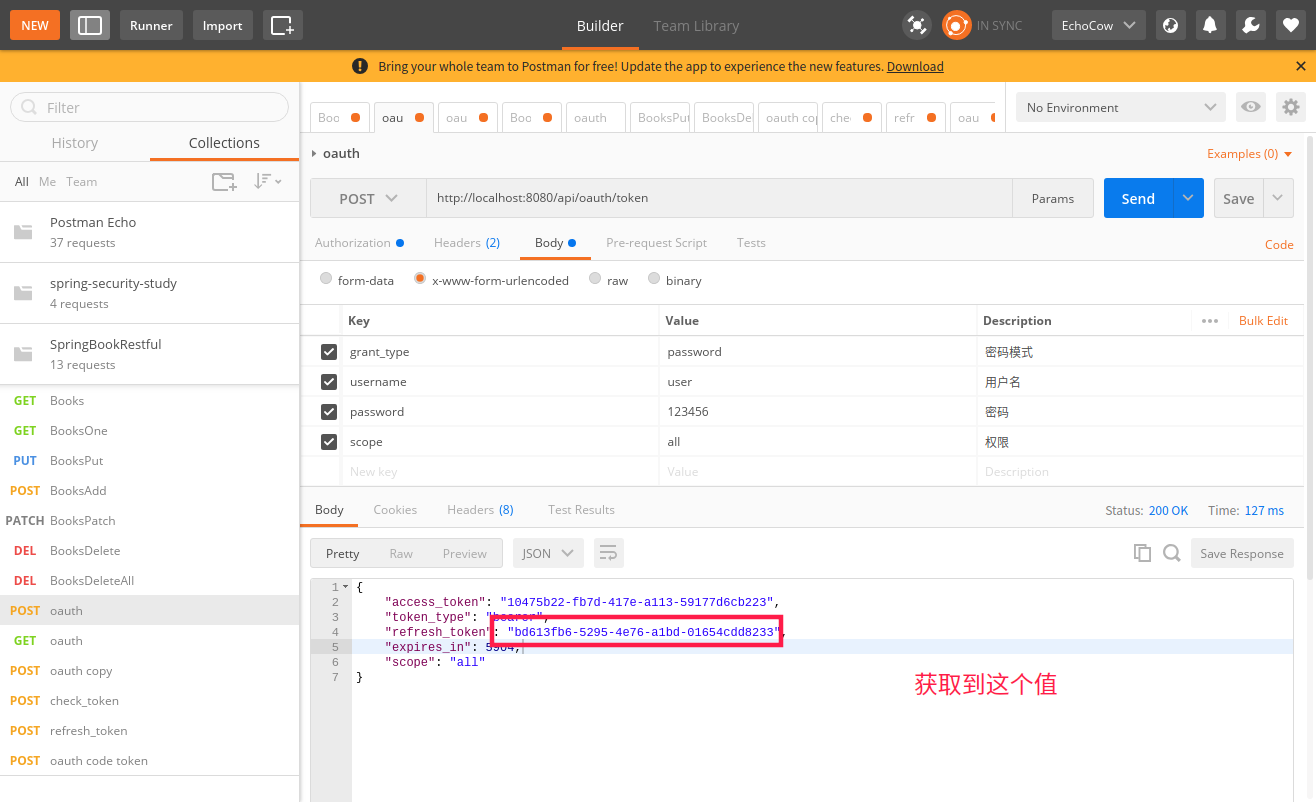Expand the oauth request name triangle
Viewport: 1316px width, 802px height.
coord(314,153)
